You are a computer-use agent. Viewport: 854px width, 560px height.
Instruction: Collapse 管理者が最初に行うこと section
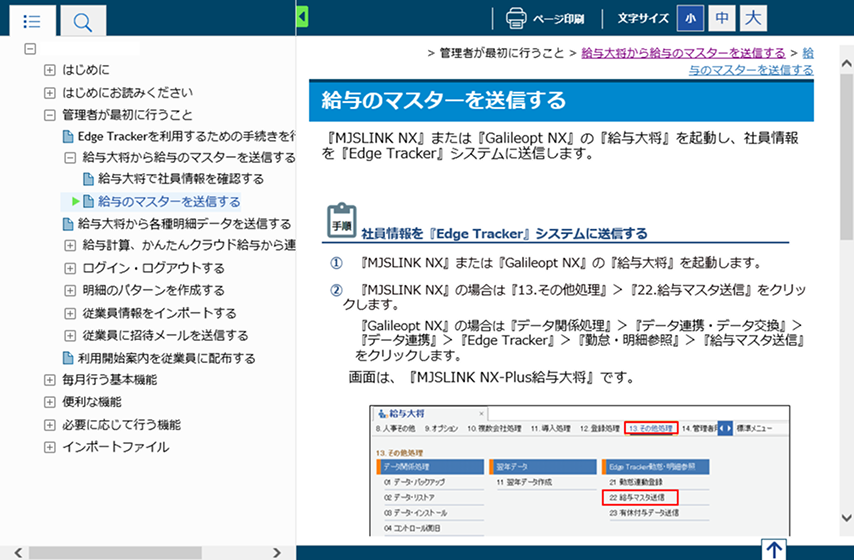point(50,115)
